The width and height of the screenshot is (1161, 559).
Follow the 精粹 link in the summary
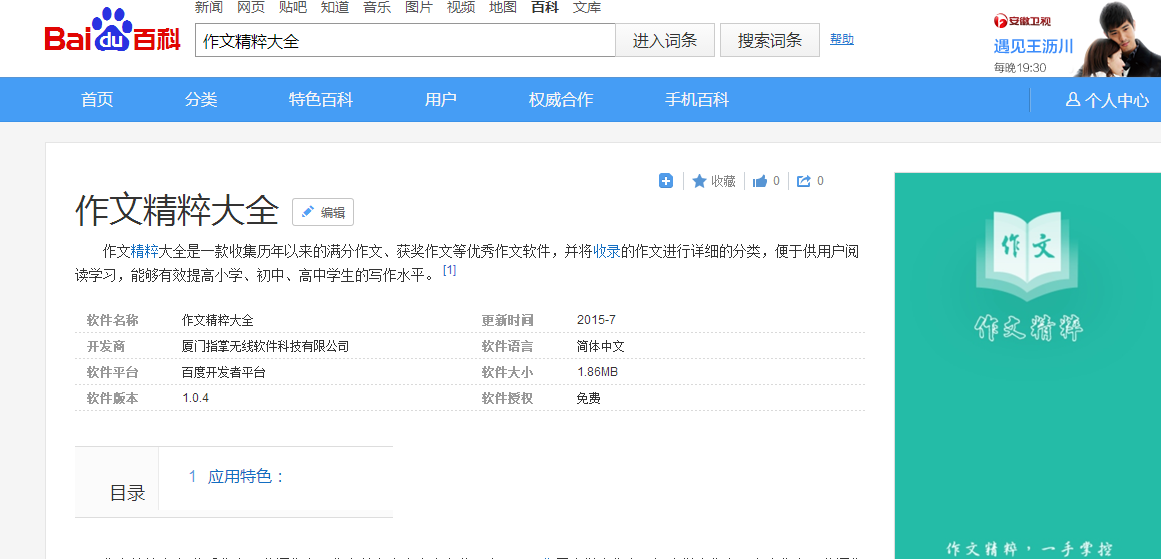tap(145, 251)
